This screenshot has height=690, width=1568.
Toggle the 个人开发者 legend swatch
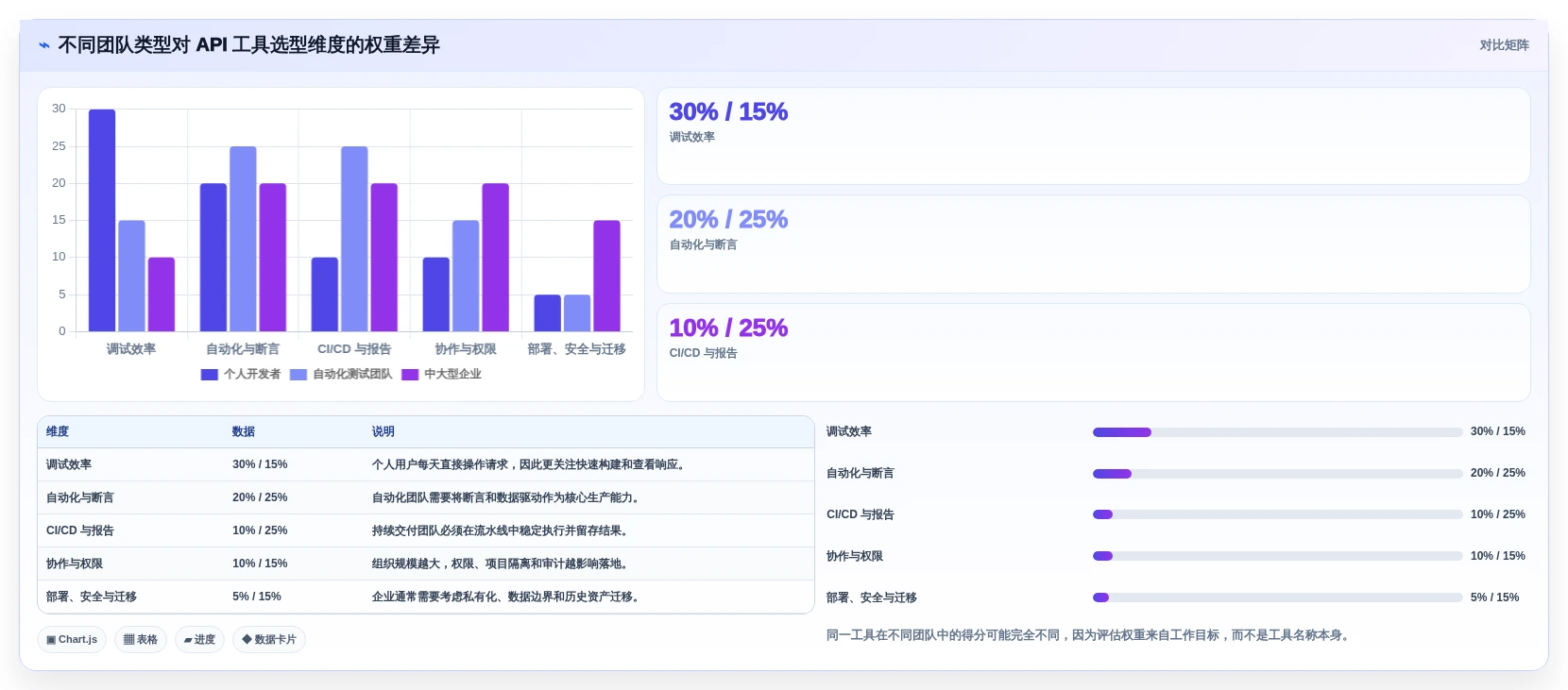[x=210, y=375]
